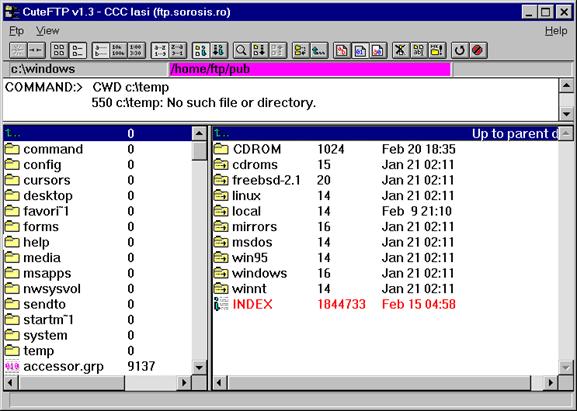The width and height of the screenshot is (577, 411).
Task: Switch to large icons view
Action: click(59, 50)
